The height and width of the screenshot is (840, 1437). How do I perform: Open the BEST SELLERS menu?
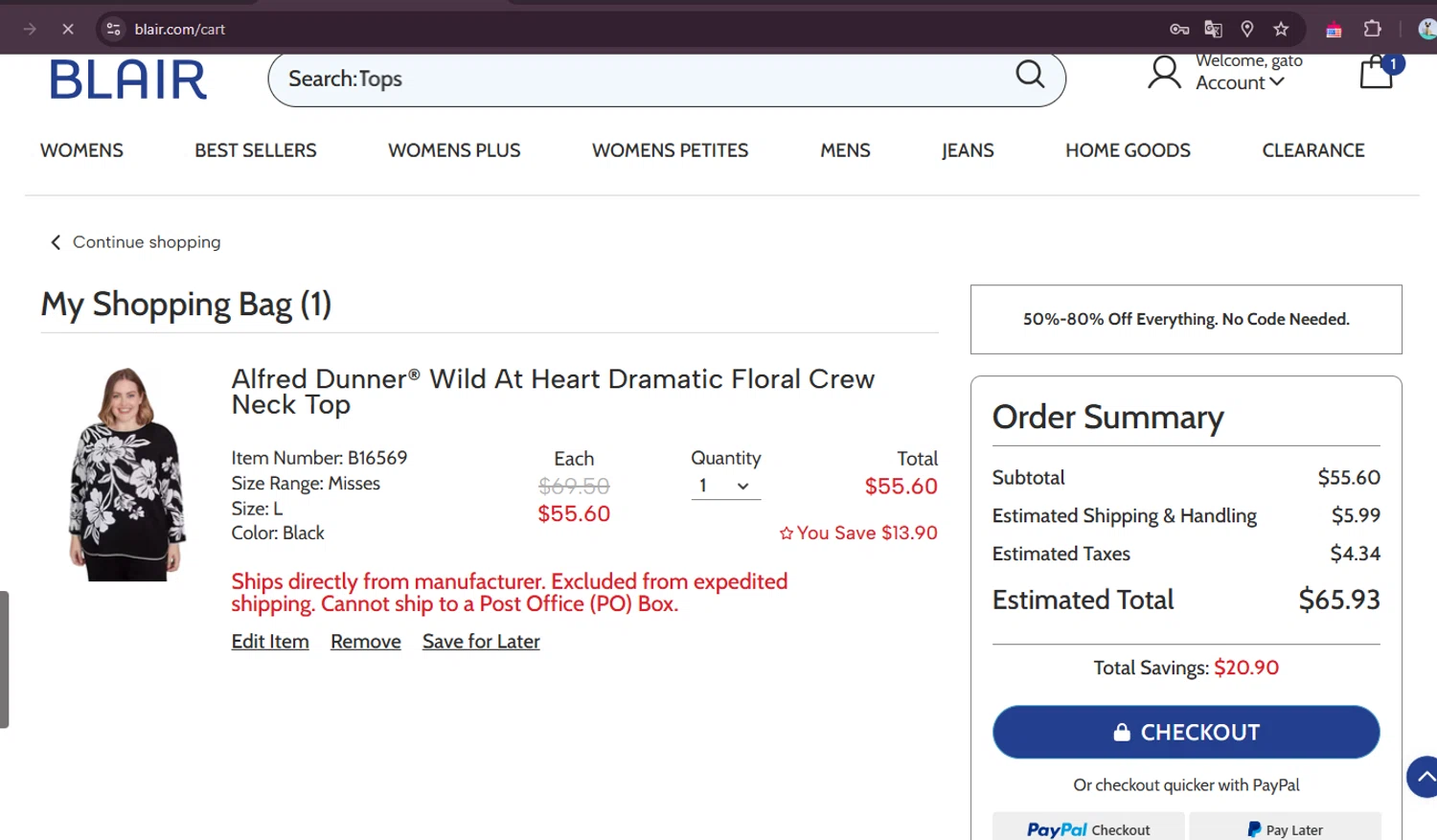pos(256,150)
